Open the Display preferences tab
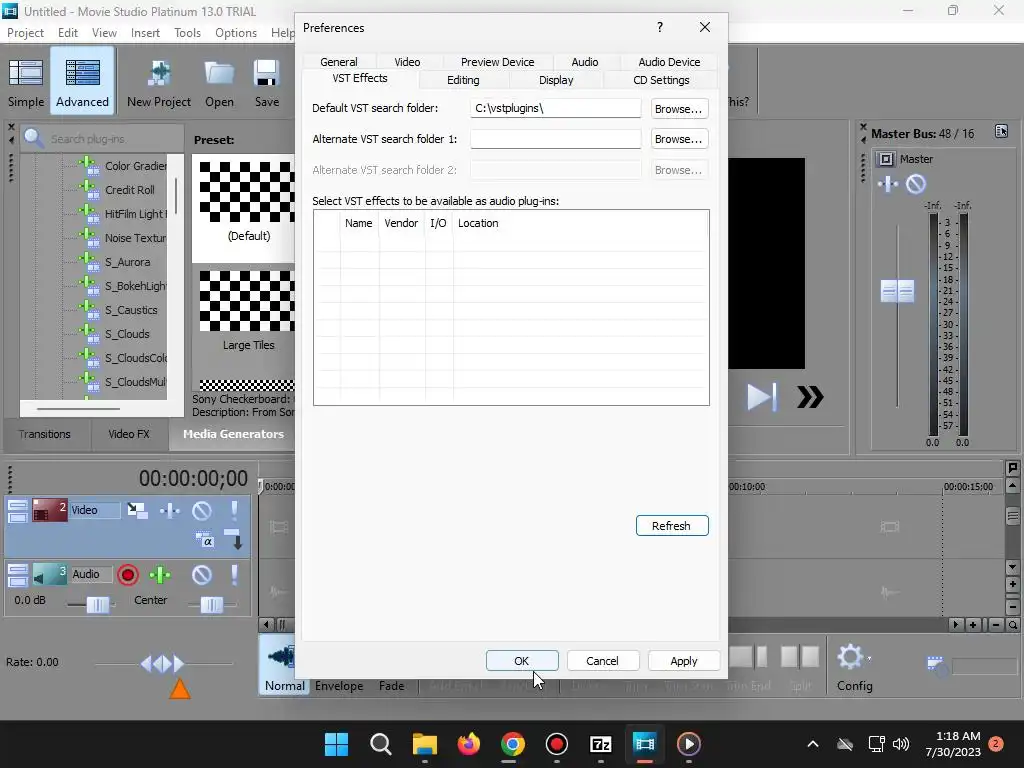This screenshot has width=1024, height=768. coord(556,80)
